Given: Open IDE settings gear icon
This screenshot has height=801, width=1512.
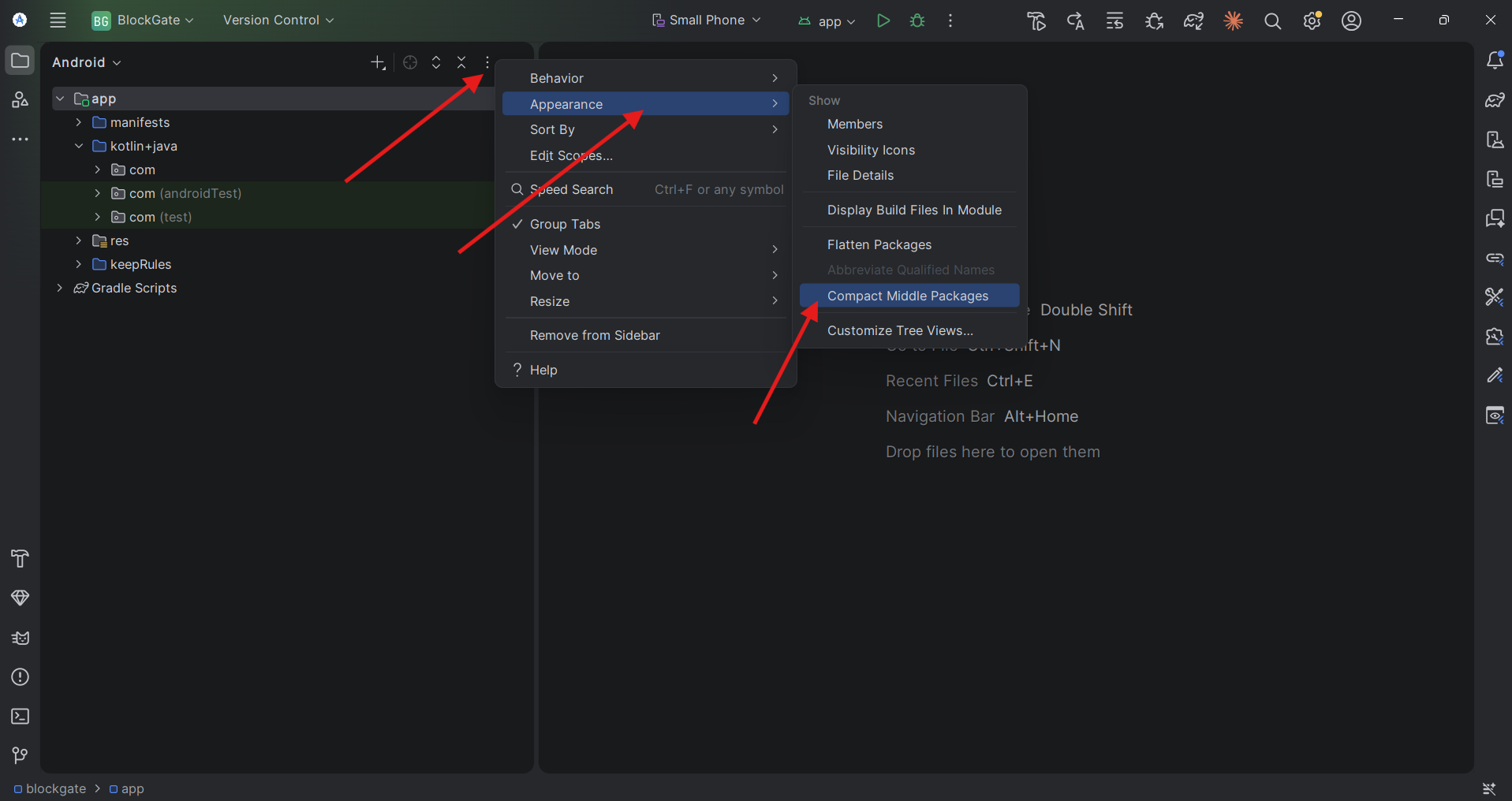Looking at the screenshot, I should 1312,20.
